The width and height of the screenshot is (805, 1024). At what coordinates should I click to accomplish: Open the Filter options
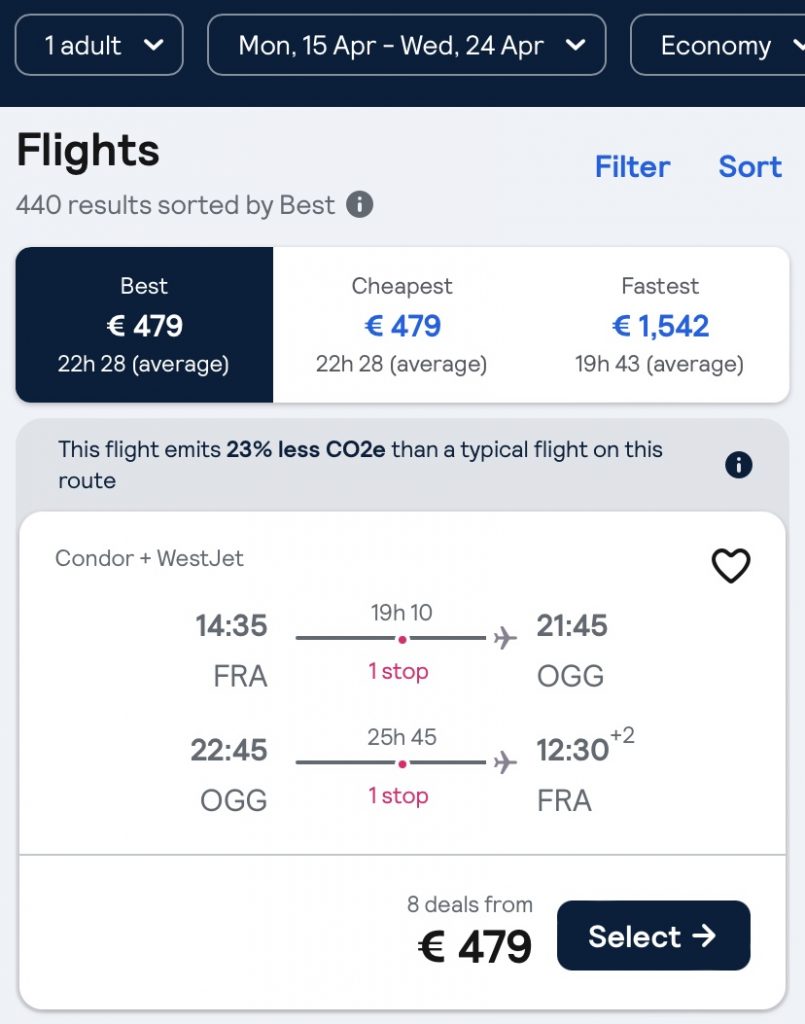coord(632,166)
